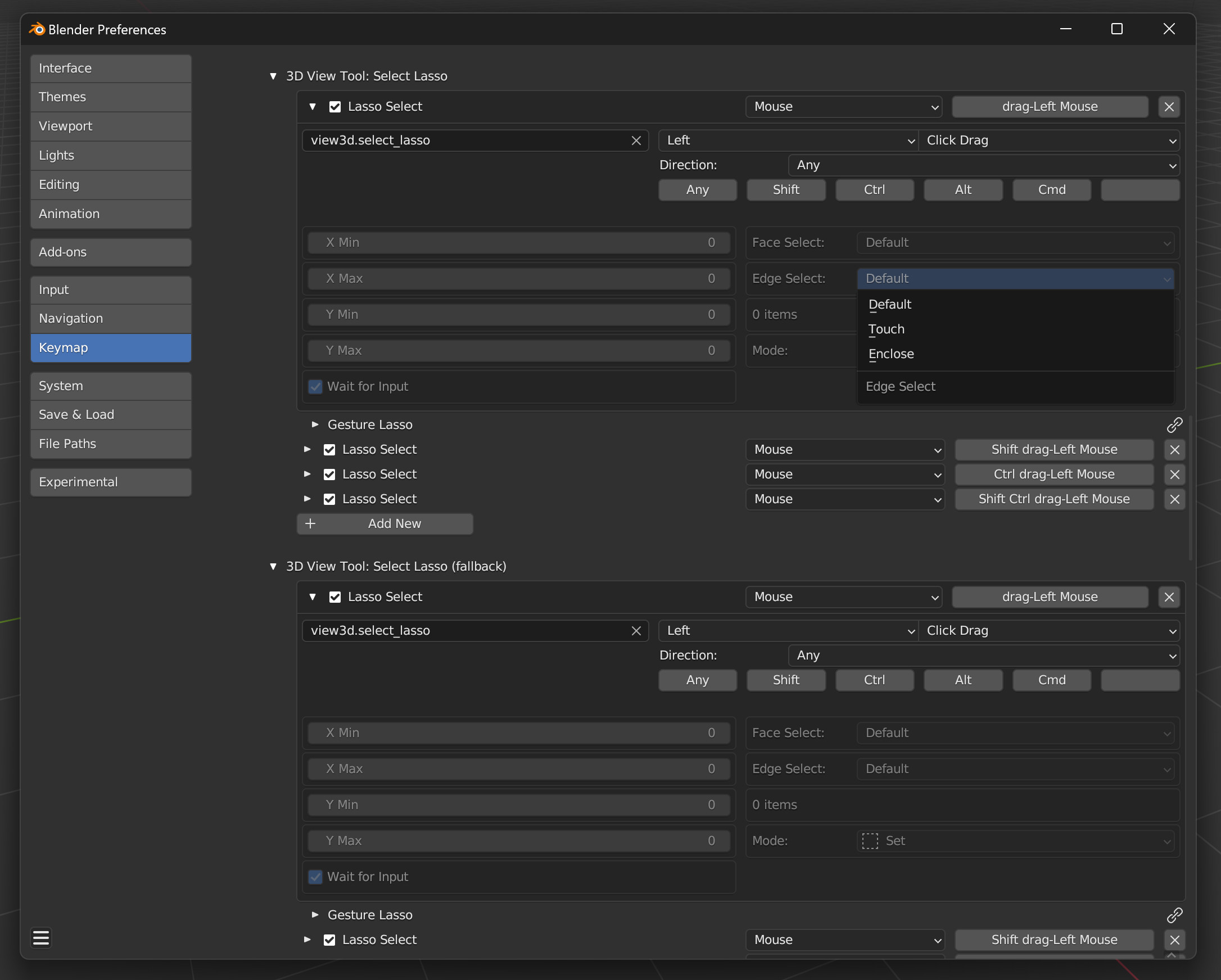Remove top drag-Left Mouse Lasso Select entry

[1169, 106]
